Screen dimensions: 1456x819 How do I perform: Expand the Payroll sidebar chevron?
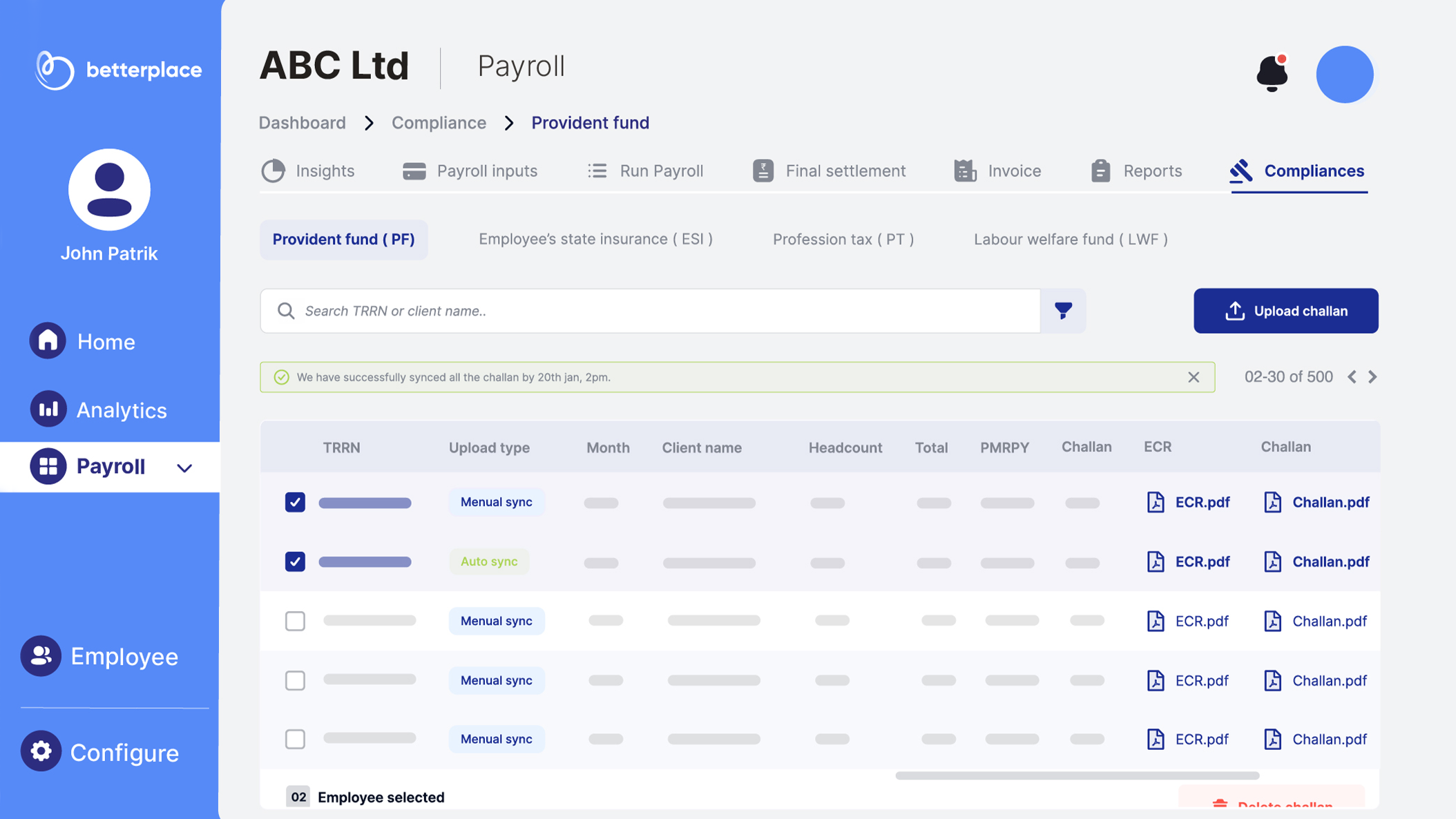pos(184,468)
